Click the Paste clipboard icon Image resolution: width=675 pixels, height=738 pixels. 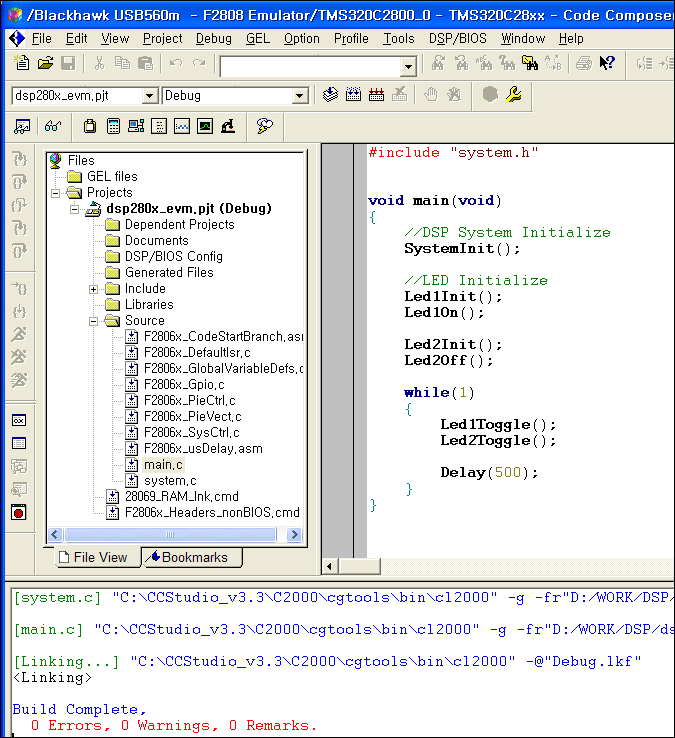(145, 63)
